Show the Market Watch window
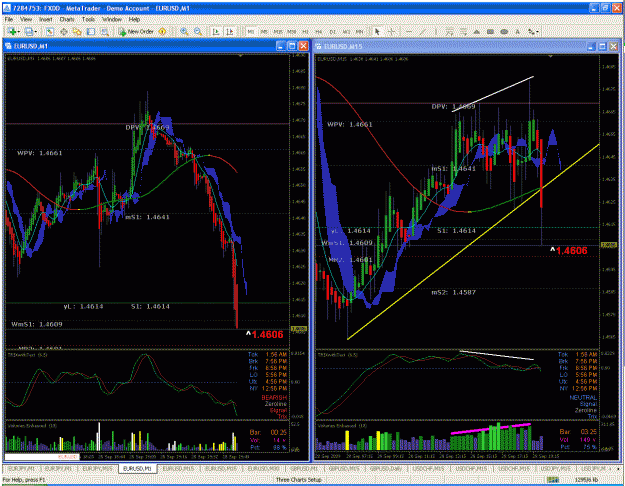 click(x=49, y=31)
